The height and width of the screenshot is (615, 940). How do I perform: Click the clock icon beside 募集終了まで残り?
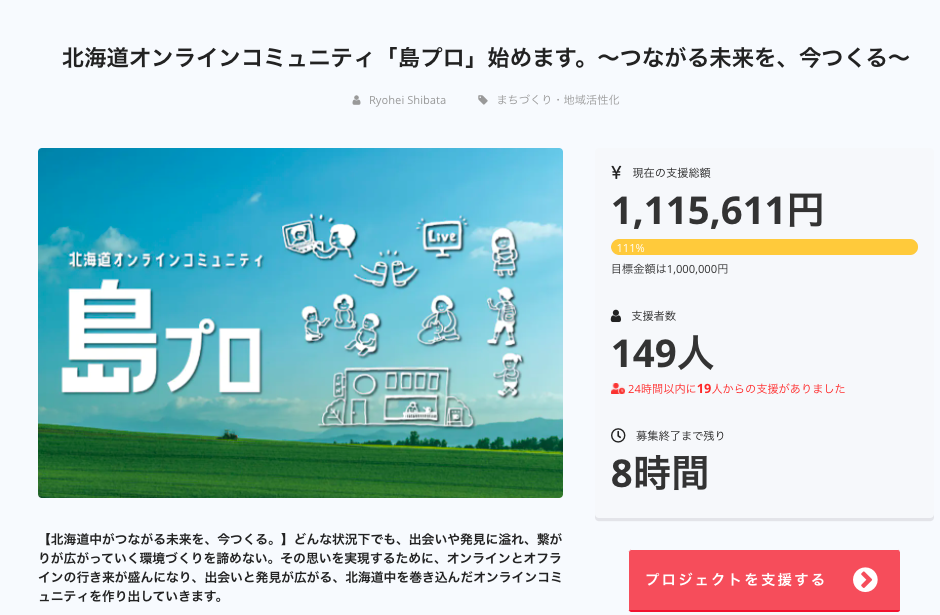click(617, 436)
